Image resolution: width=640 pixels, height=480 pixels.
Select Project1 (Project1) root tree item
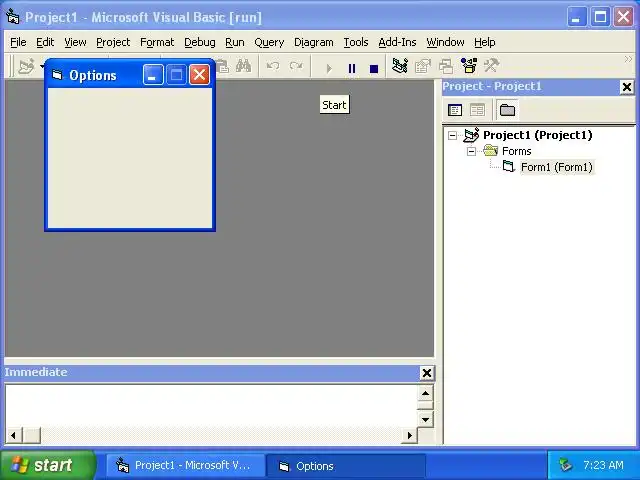[538, 135]
